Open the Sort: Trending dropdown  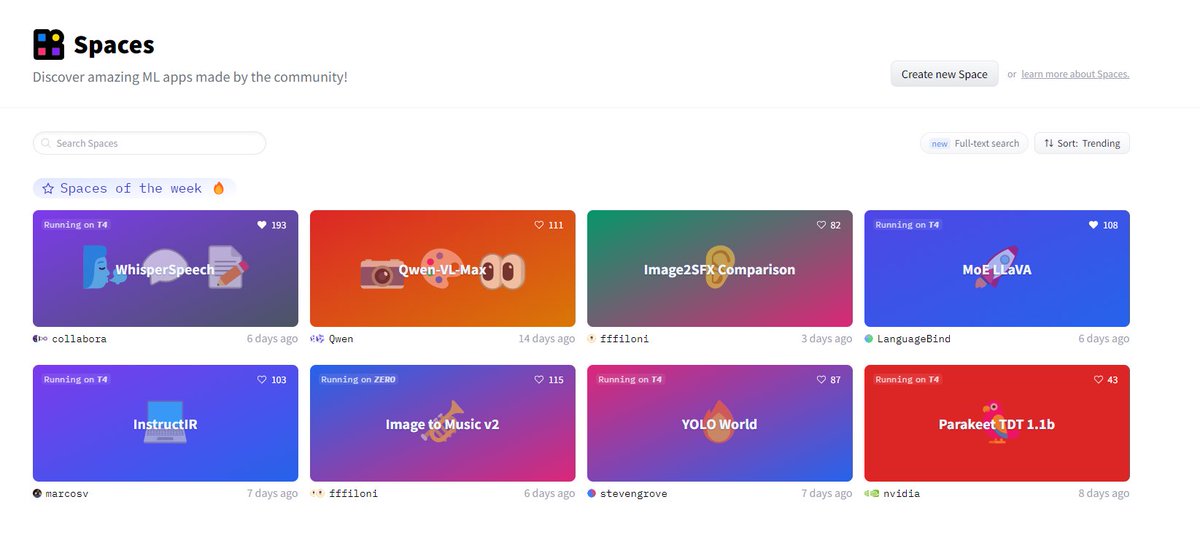tap(1082, 143)
